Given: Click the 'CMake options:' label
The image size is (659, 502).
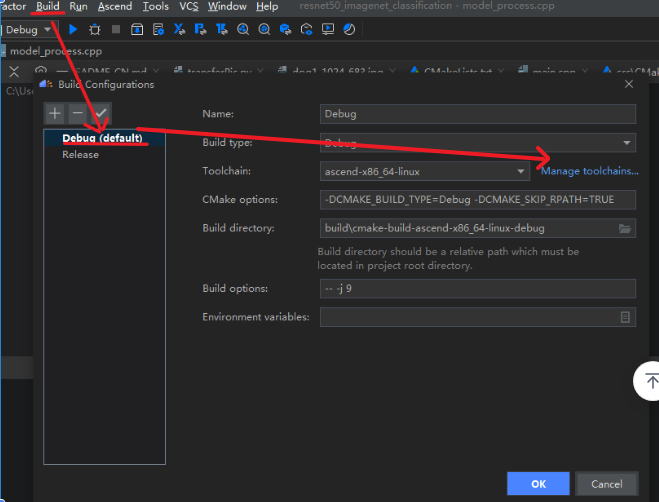Looking at the screenshot, I should (x=240, y=200).
